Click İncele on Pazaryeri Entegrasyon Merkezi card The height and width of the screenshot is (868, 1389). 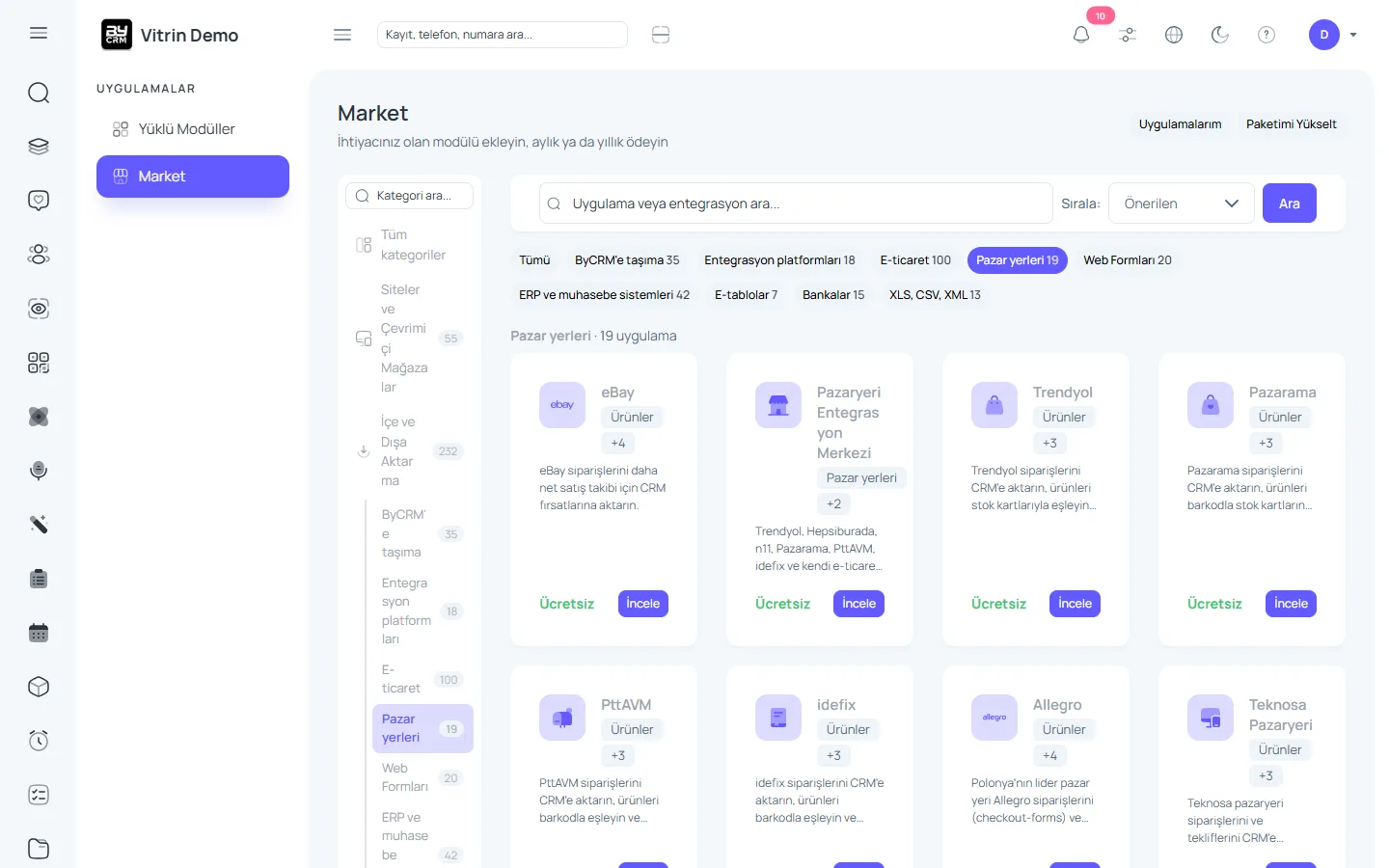point(859,604)
